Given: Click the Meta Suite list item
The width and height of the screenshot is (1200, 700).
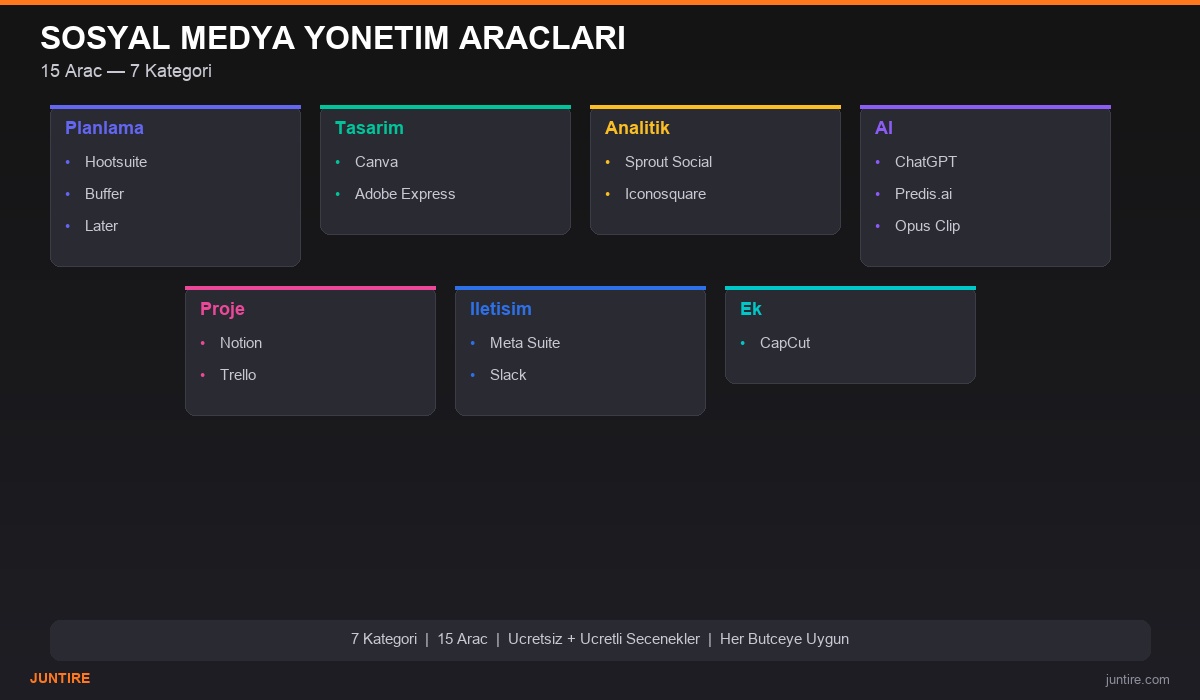Looking at the screenshot, I should (x=525, y=343).
